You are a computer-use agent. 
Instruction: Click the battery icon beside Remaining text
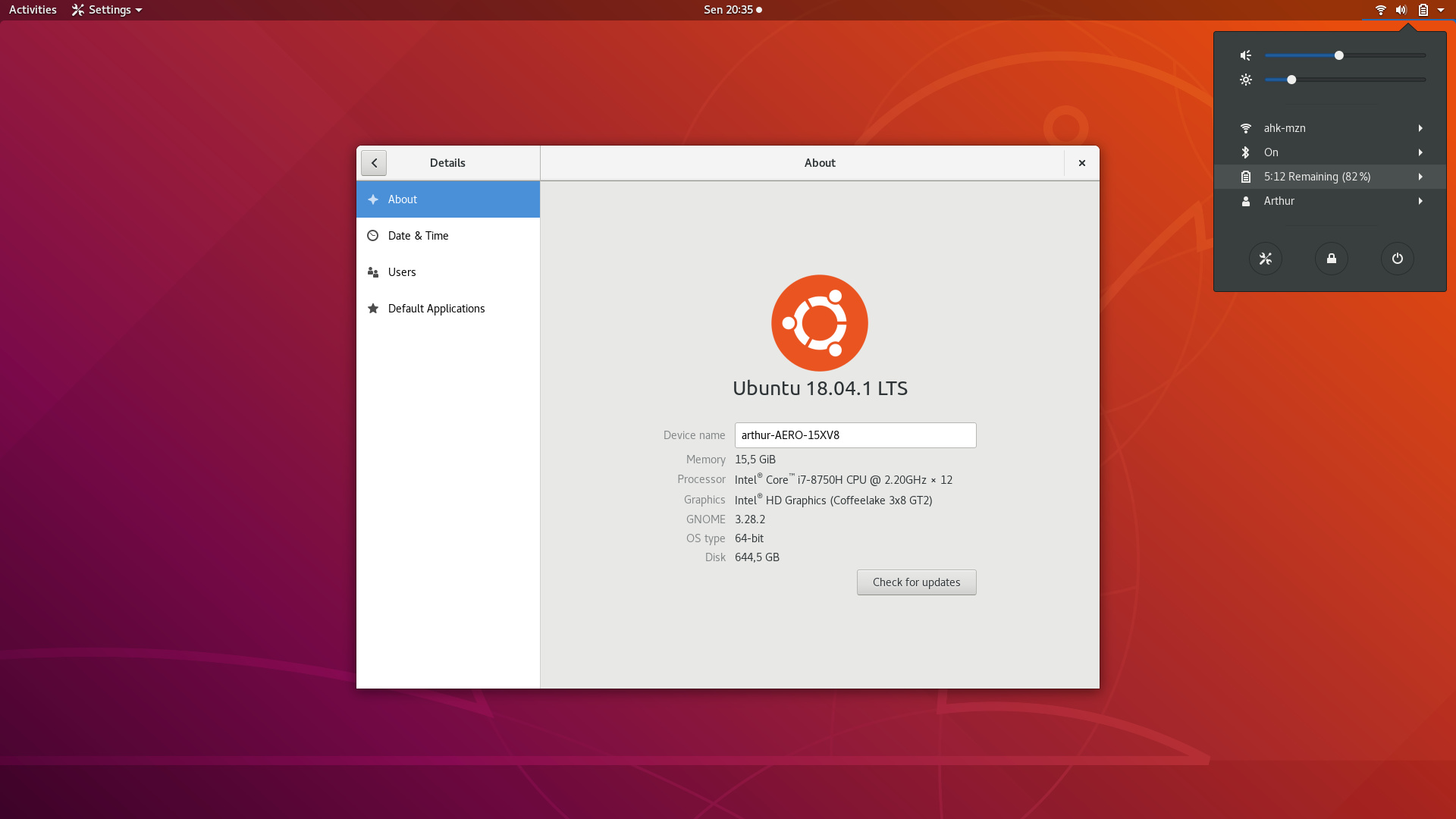(x=1245, y=177)
